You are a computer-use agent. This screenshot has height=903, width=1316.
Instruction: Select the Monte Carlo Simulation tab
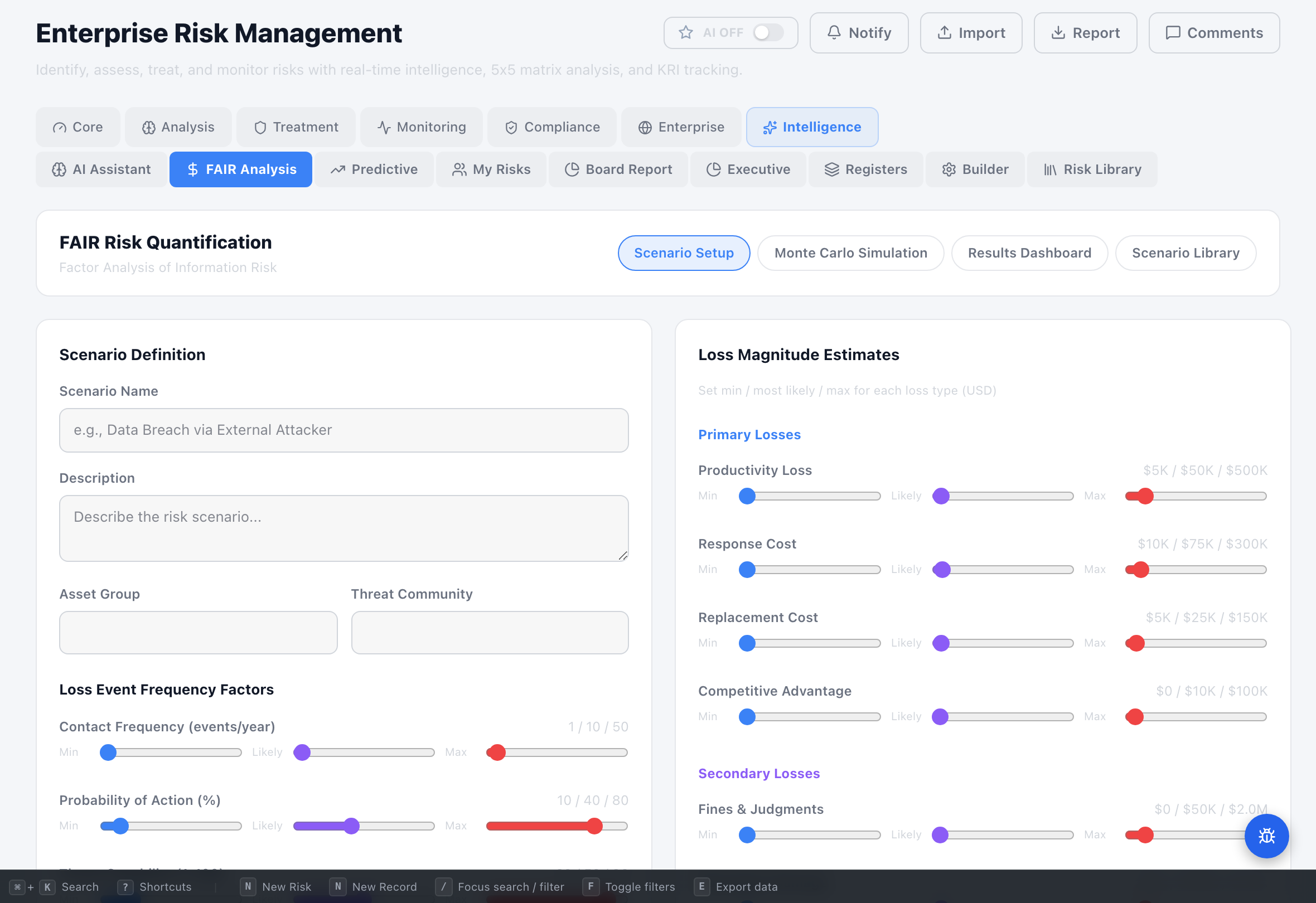(x=850, y=253)
